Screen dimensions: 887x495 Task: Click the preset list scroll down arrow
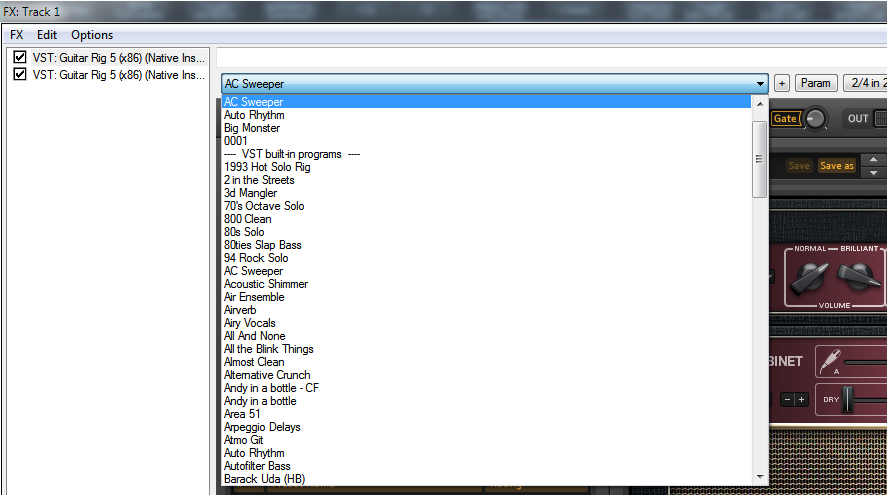coord(760,477)
